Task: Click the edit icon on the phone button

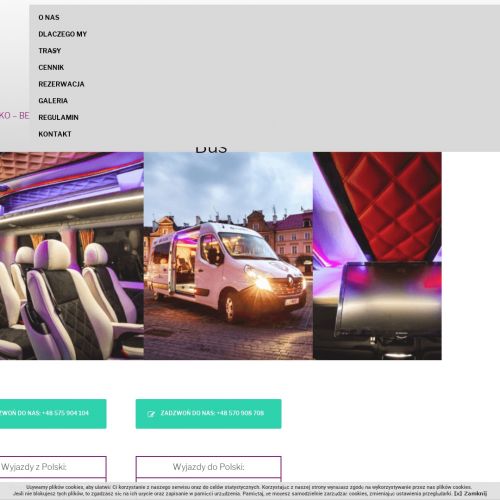Action: coord(151,414)
